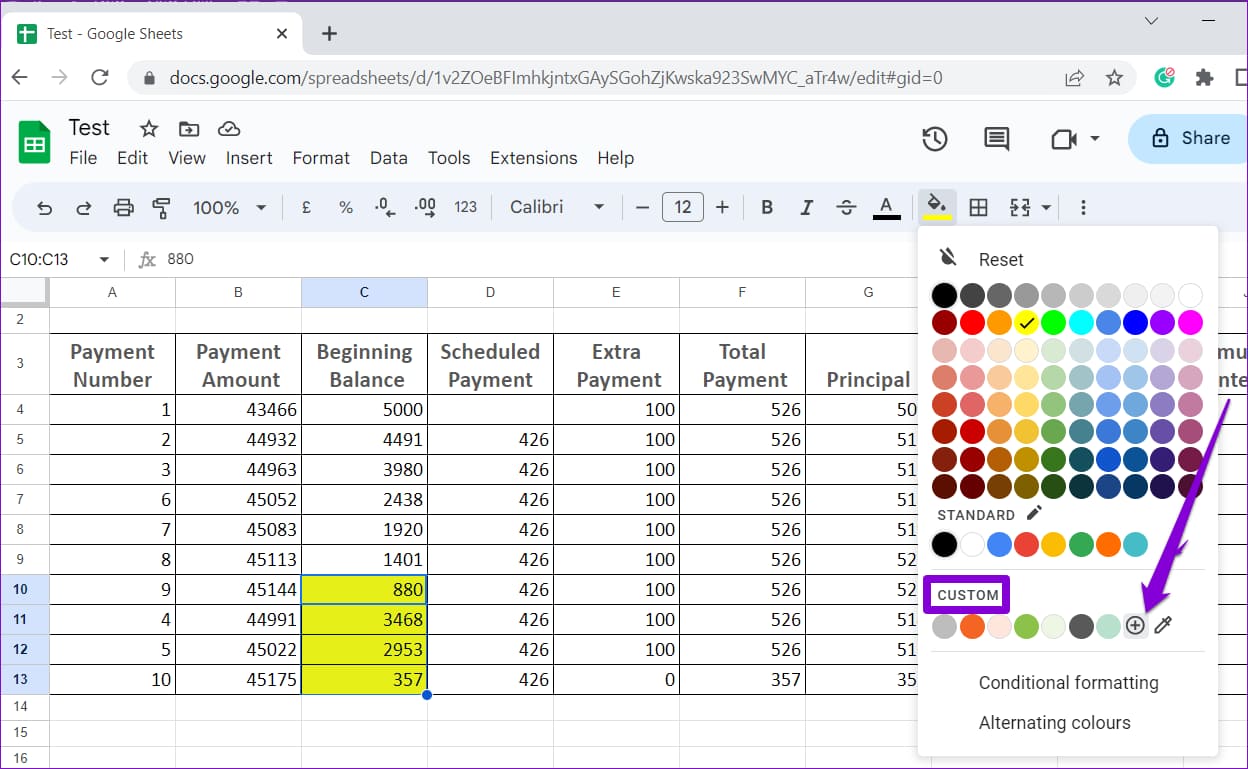
Task: Open the comments speech bubble icon
Action: click(x=996, y=139)
